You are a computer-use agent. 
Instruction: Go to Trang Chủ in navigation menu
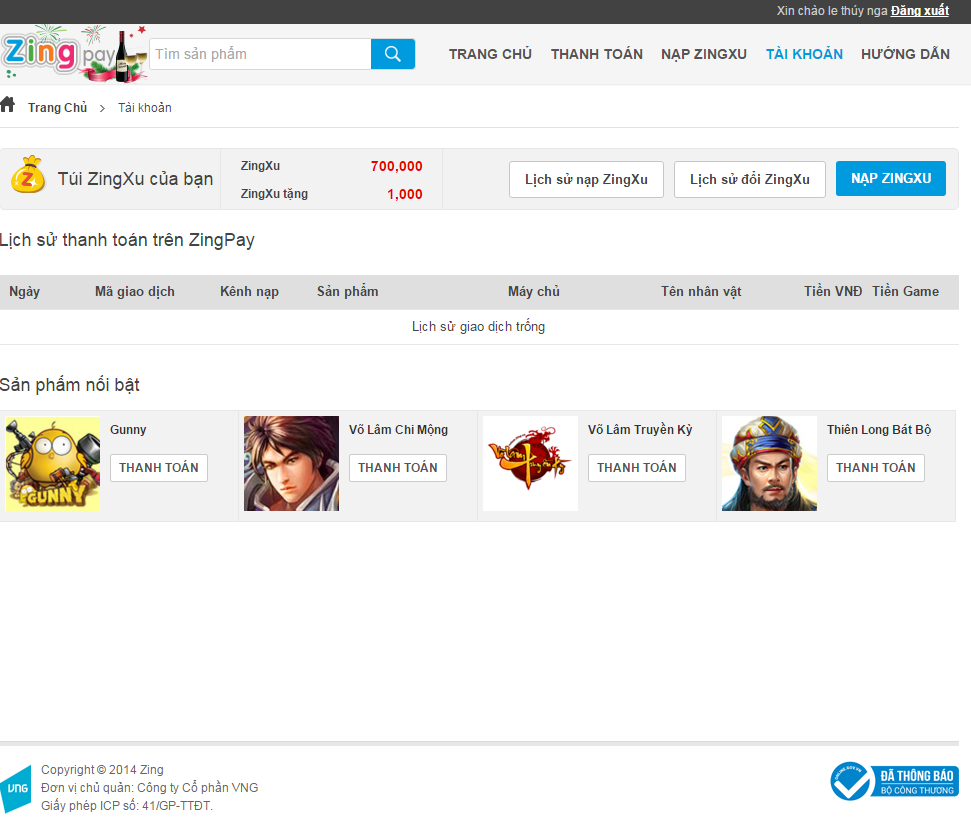pos(490,54)
